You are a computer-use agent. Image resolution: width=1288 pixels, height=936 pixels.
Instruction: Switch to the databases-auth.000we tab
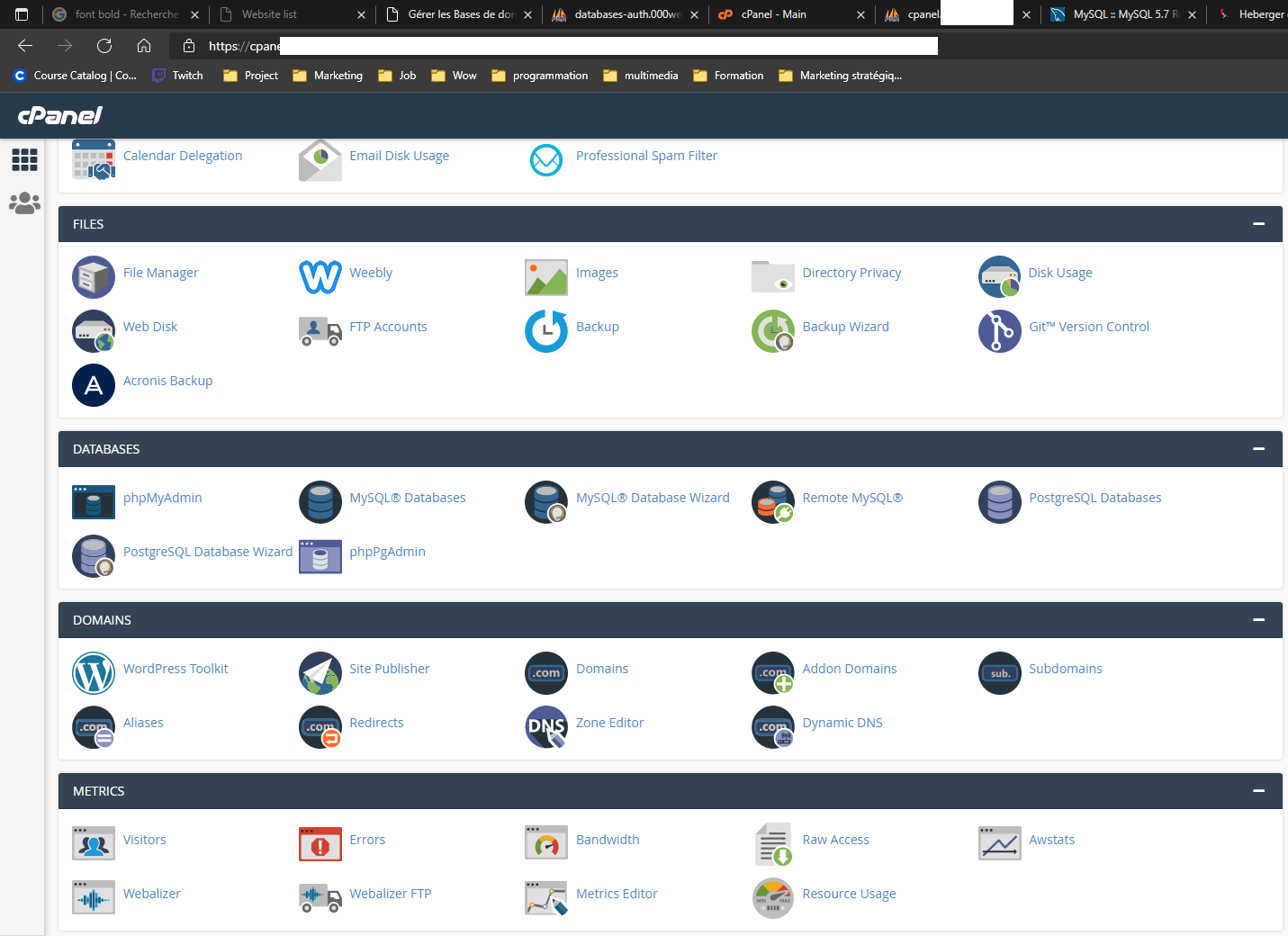click(626, 14)
